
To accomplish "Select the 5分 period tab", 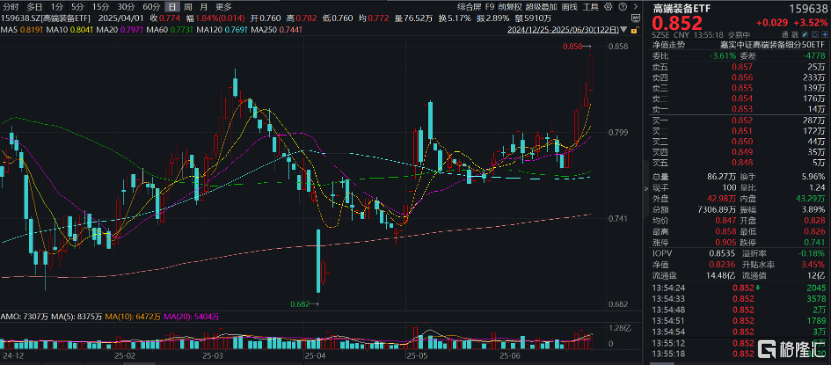I will (x=78, y=7).
